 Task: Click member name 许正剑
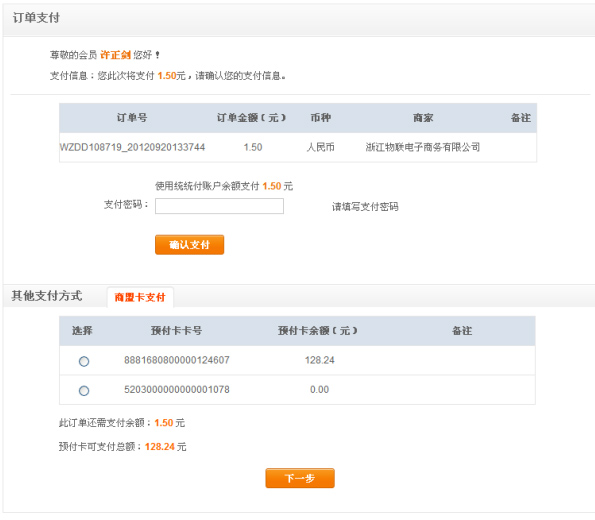coord(115,55)
